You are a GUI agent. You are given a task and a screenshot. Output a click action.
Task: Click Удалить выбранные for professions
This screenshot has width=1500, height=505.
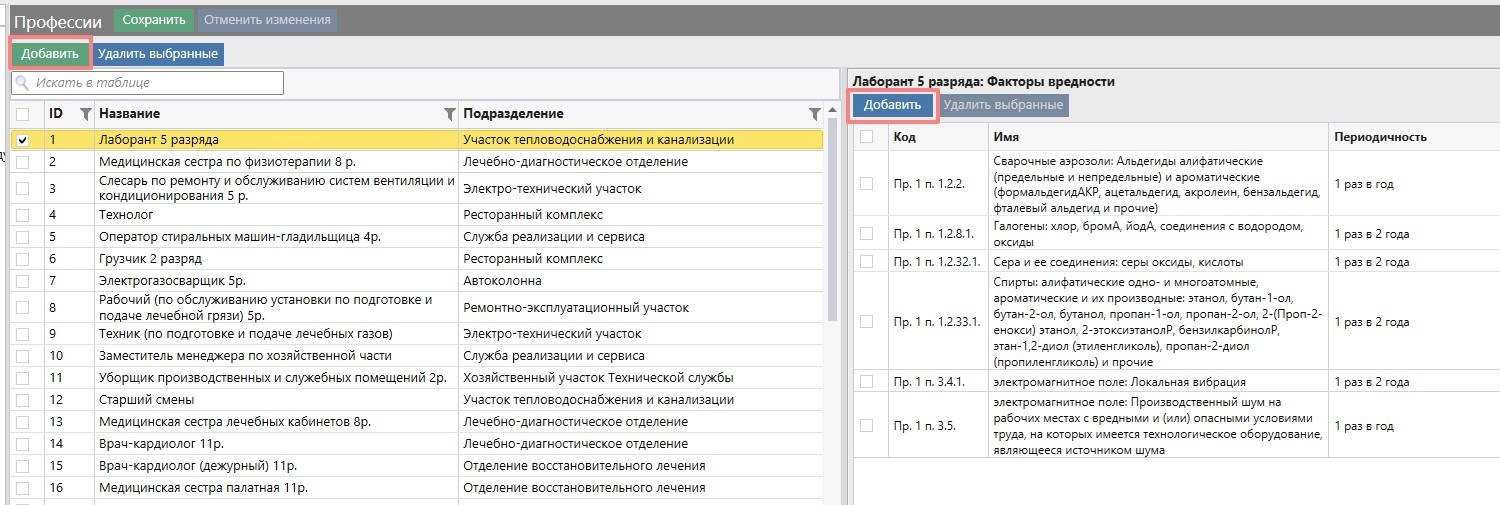158,53
